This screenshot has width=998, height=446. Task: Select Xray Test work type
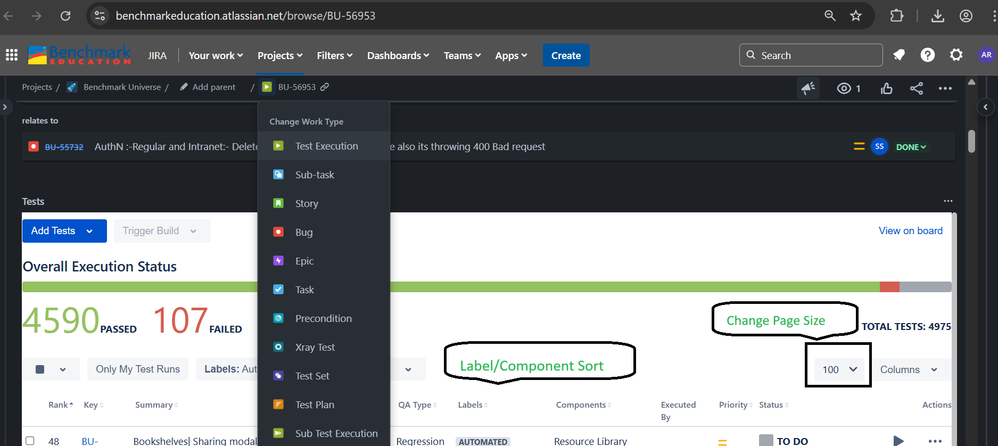click(324, 347)
